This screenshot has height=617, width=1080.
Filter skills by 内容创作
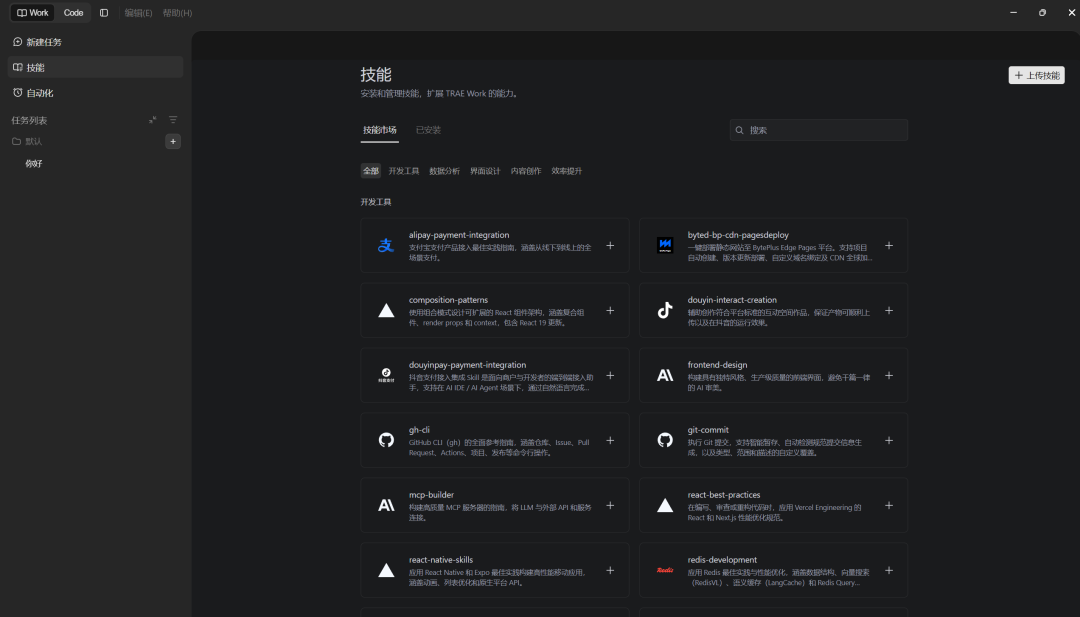point(526,171)
